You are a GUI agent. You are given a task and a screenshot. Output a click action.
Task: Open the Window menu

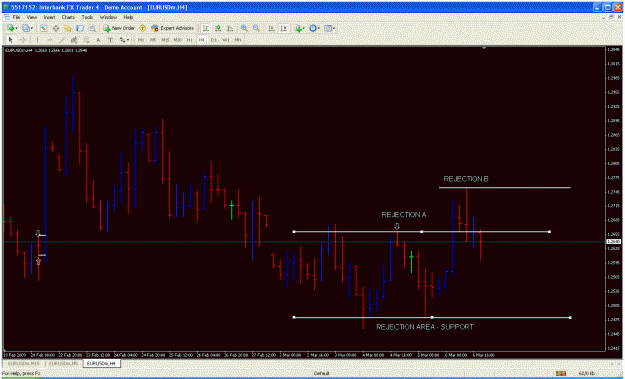tap(108, 18)
